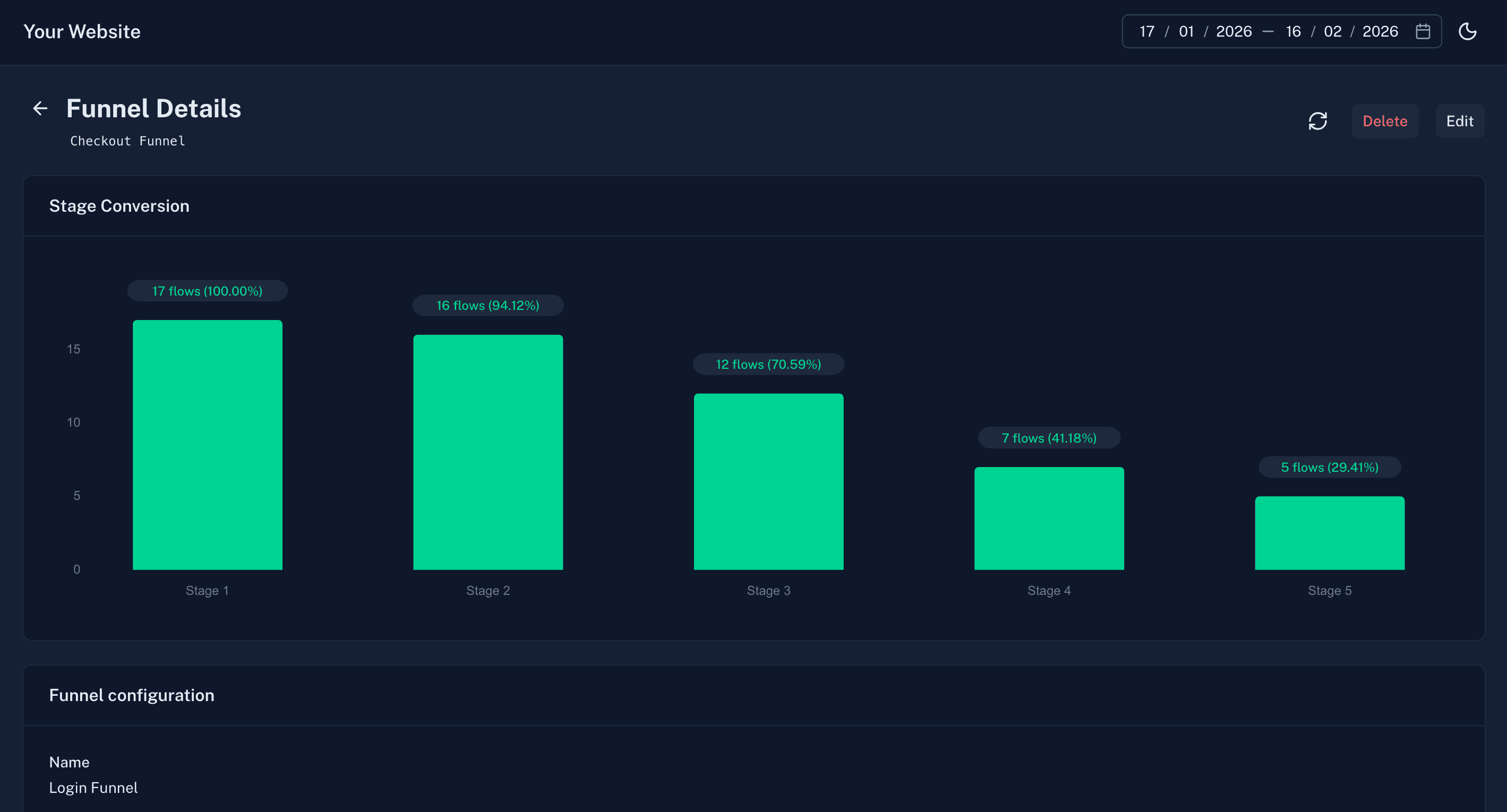Click Edit to modify the funnel
Screen dimensions: 1507x812
[1460, 121]
